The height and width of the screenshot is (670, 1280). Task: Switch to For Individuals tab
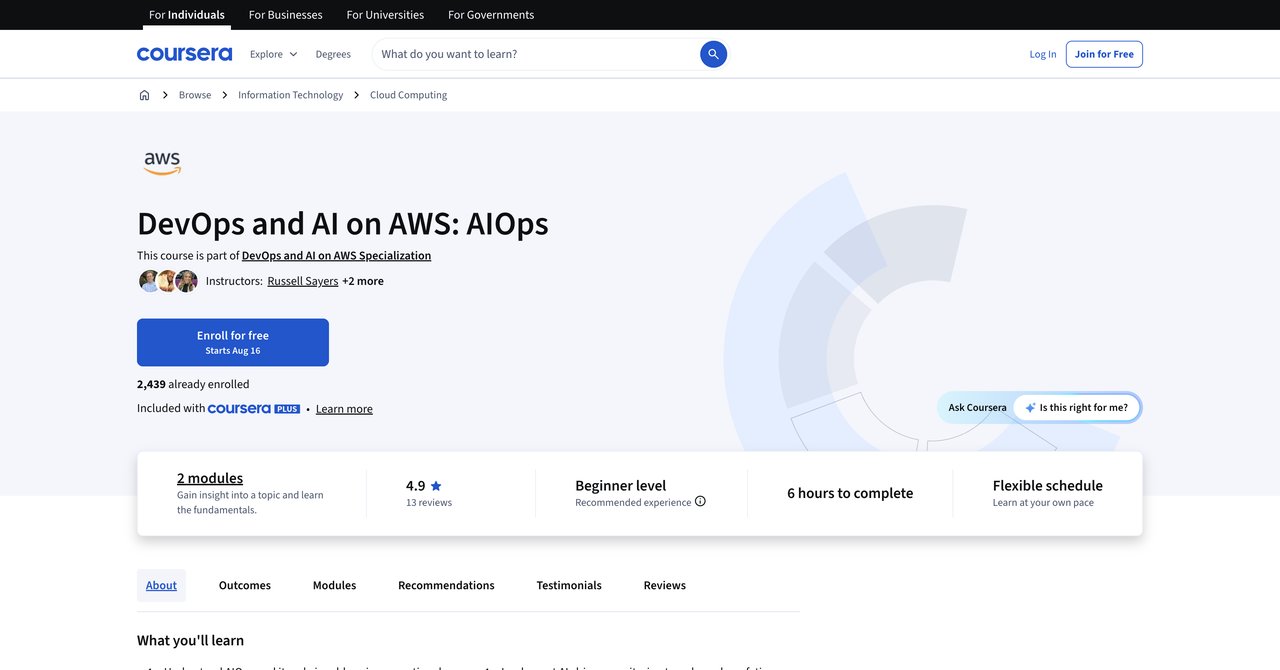(x=187, y=15)
